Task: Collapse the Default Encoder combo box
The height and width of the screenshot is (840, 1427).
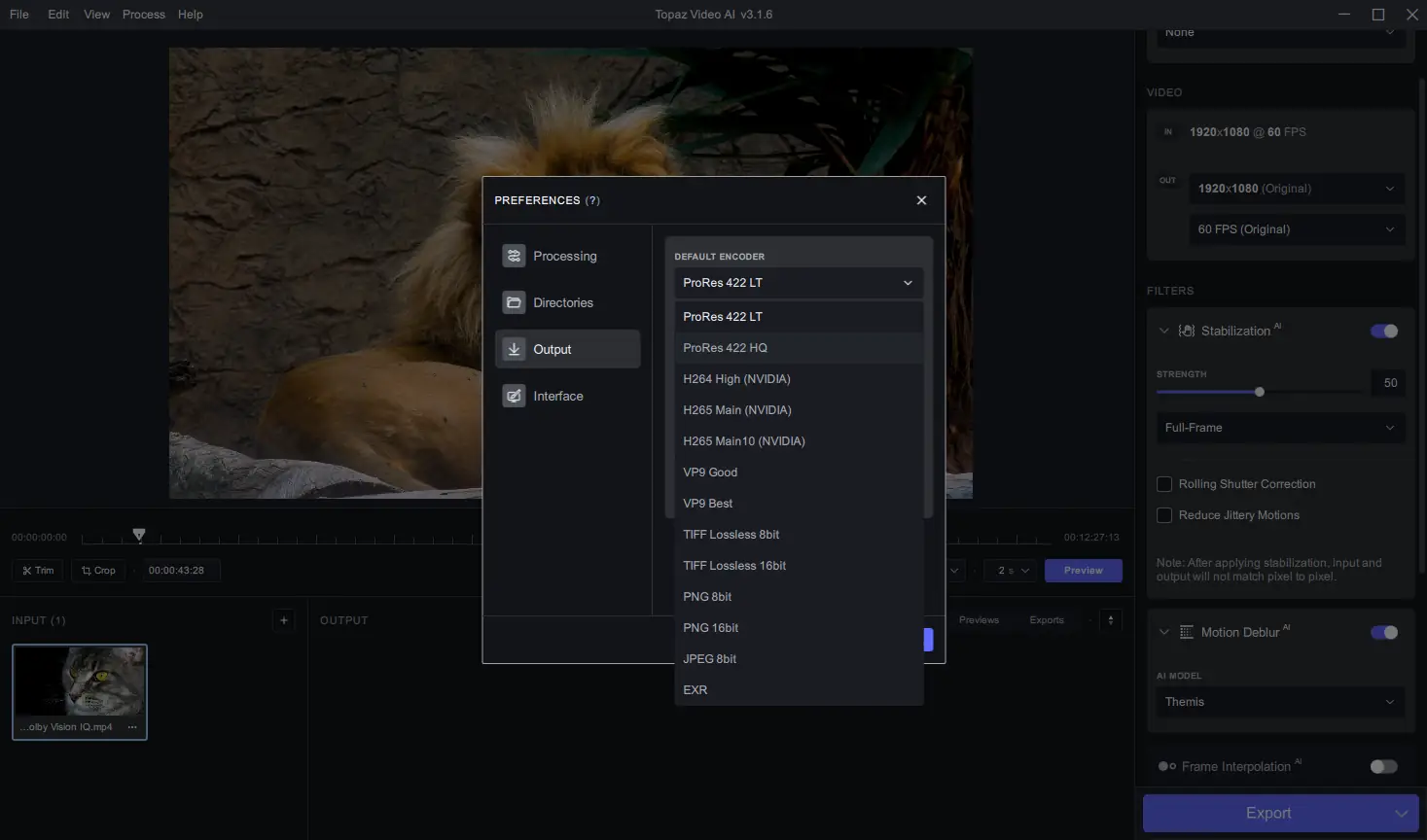Action: [799, 283]
